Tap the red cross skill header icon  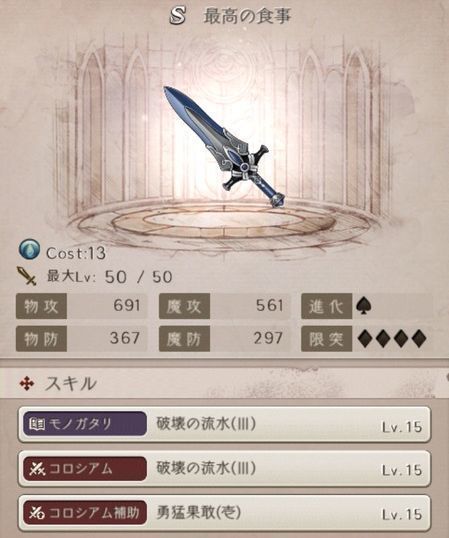pos(27,384)
